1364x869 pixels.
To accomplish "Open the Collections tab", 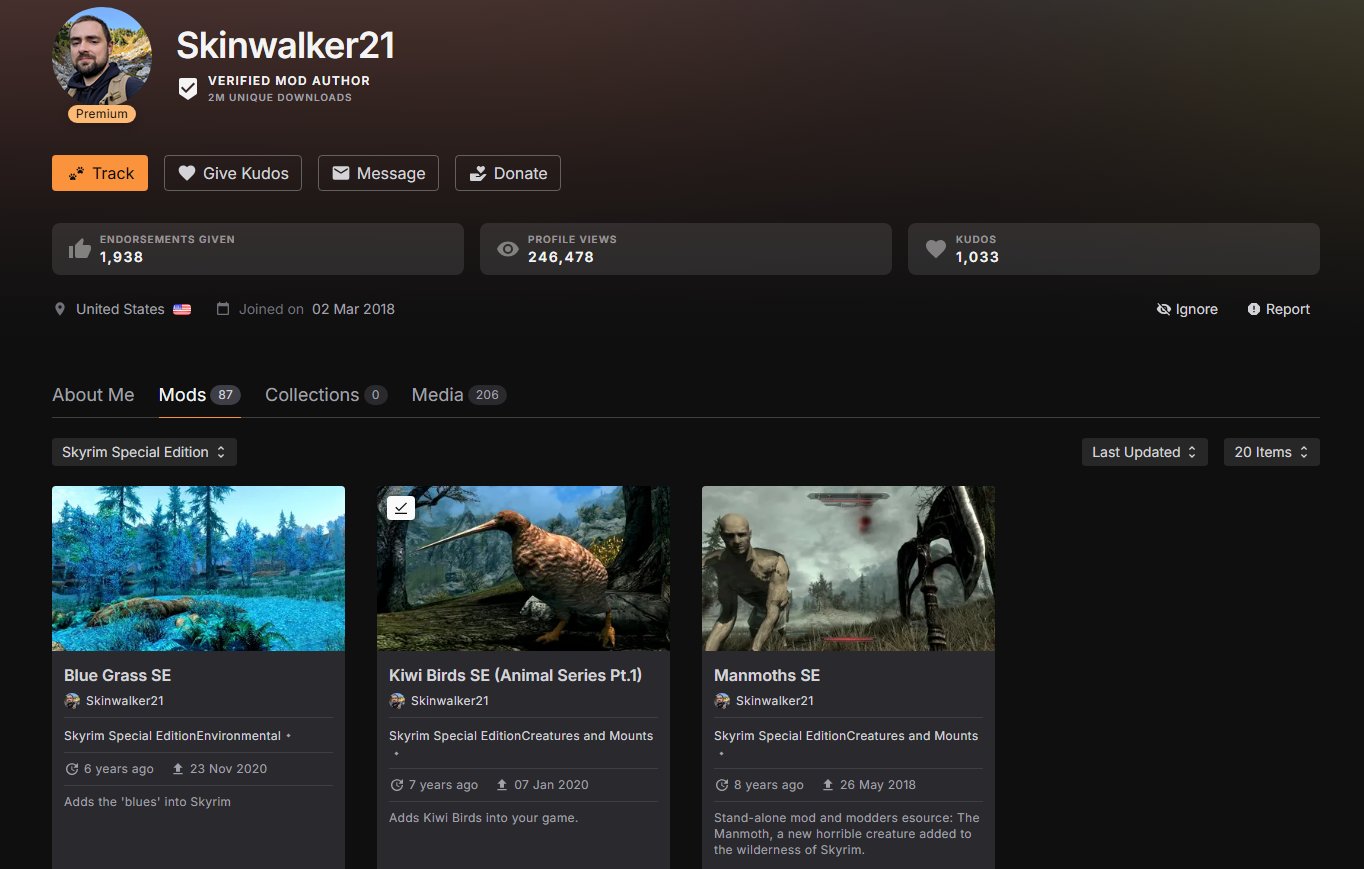I will click(x=326, y=395).
